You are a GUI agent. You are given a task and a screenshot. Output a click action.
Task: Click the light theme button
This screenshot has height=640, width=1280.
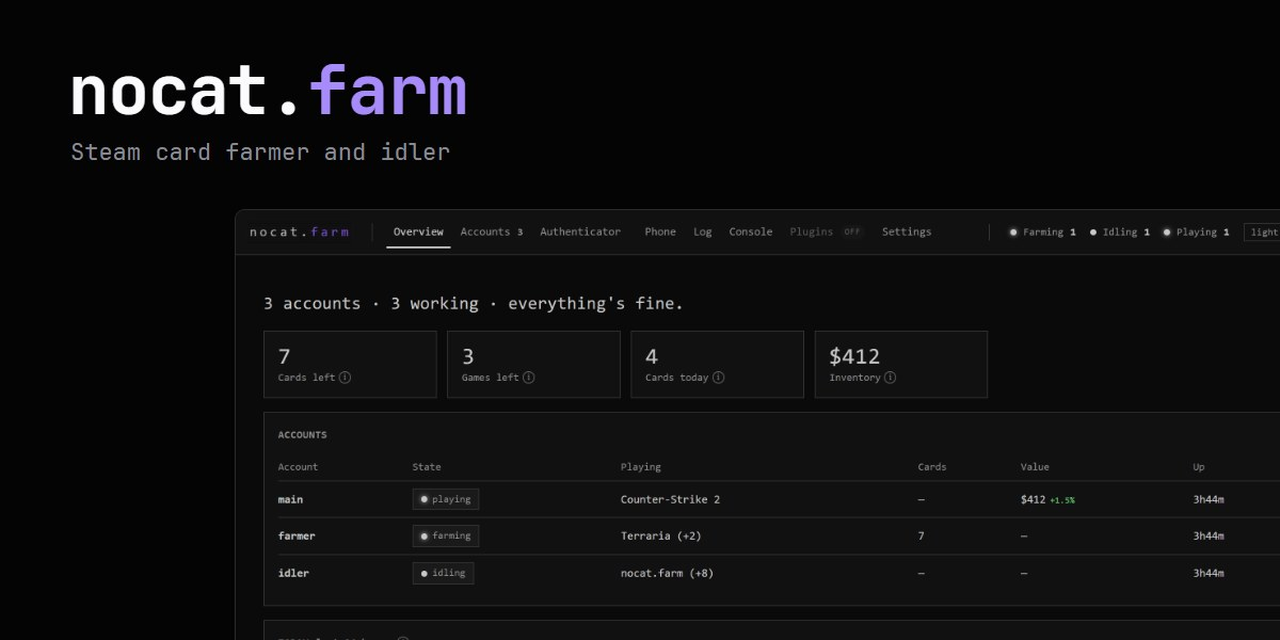[1262, 232]
